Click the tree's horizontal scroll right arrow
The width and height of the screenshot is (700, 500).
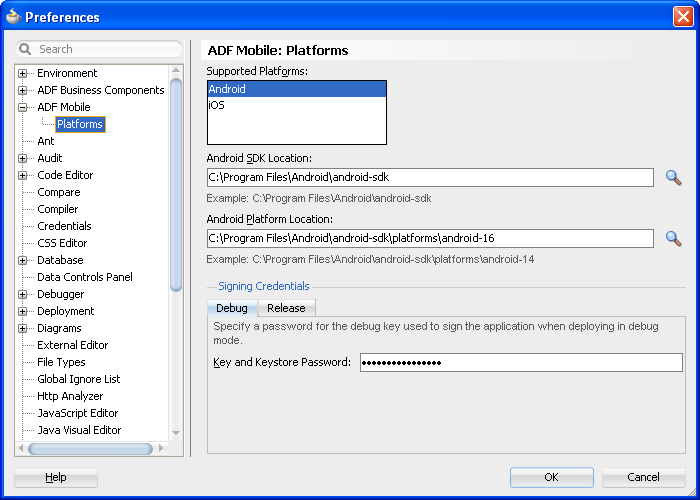click(x=162, y=448)
